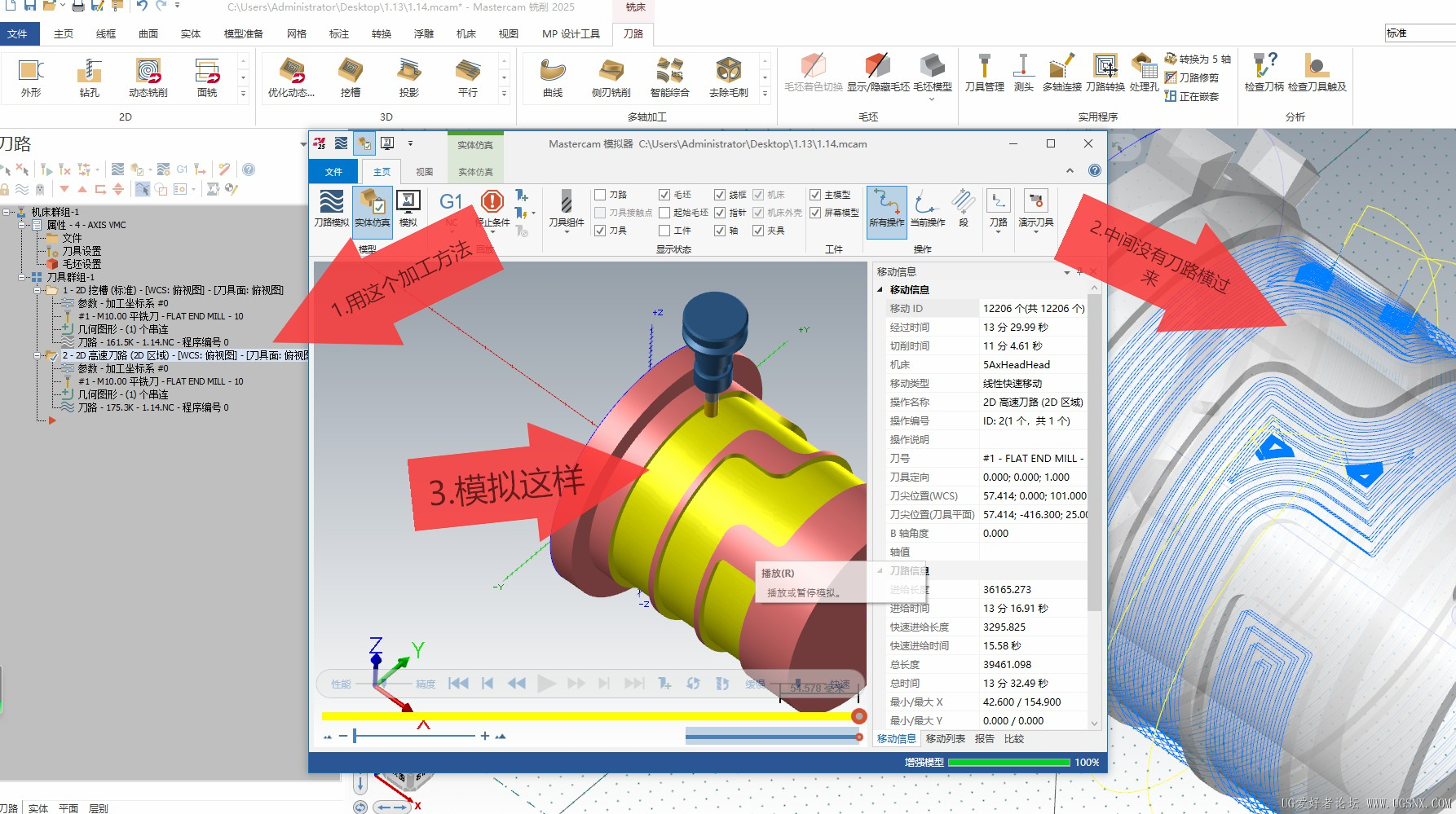This screenshot has width=1456, height=814.
Task: Open the 视图 tab in simulator window
Action: coord(424,172)
